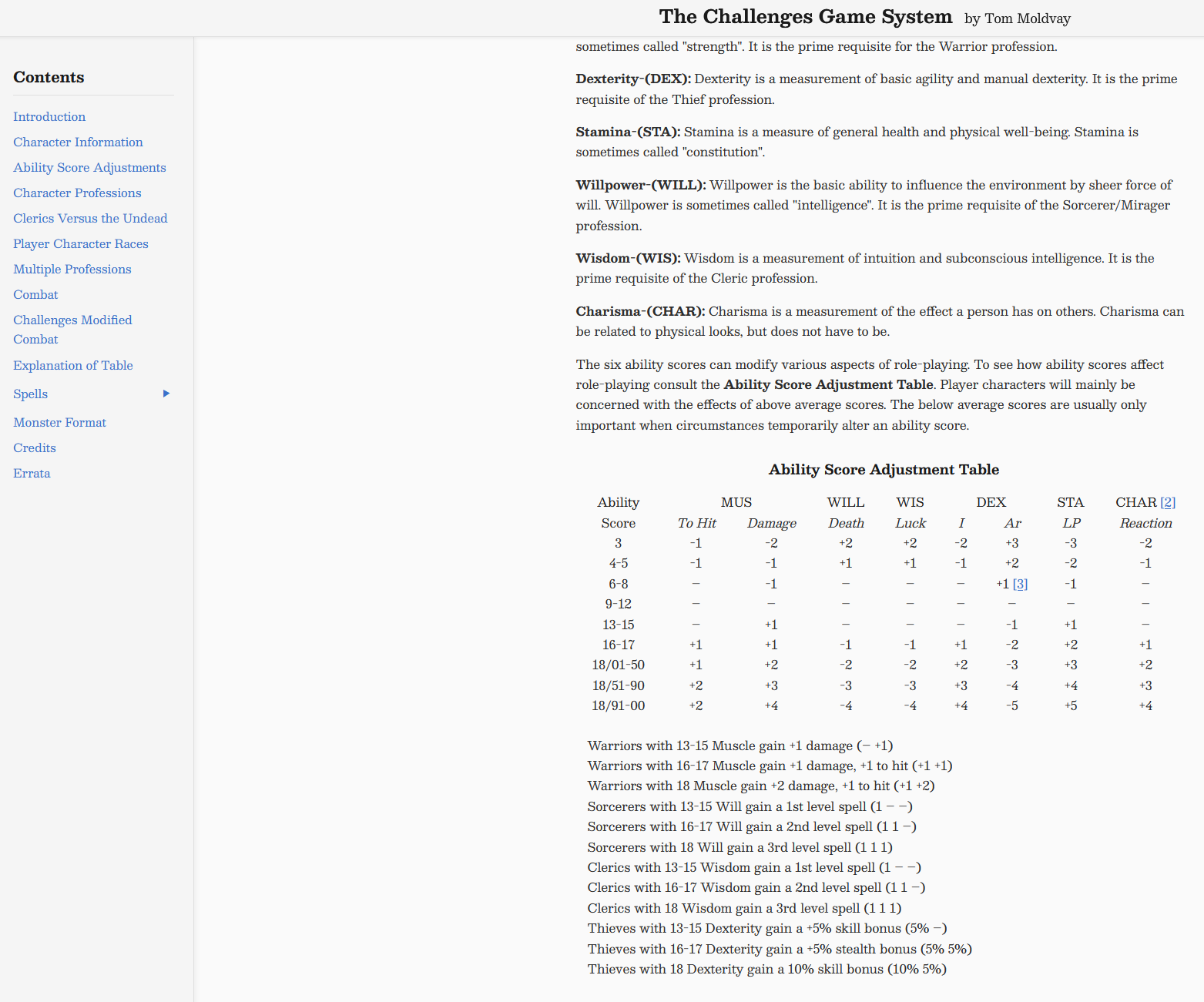The width and height of the screenshot is (1204, 1002).
Task: Open the Errata link
Action: 32,473
